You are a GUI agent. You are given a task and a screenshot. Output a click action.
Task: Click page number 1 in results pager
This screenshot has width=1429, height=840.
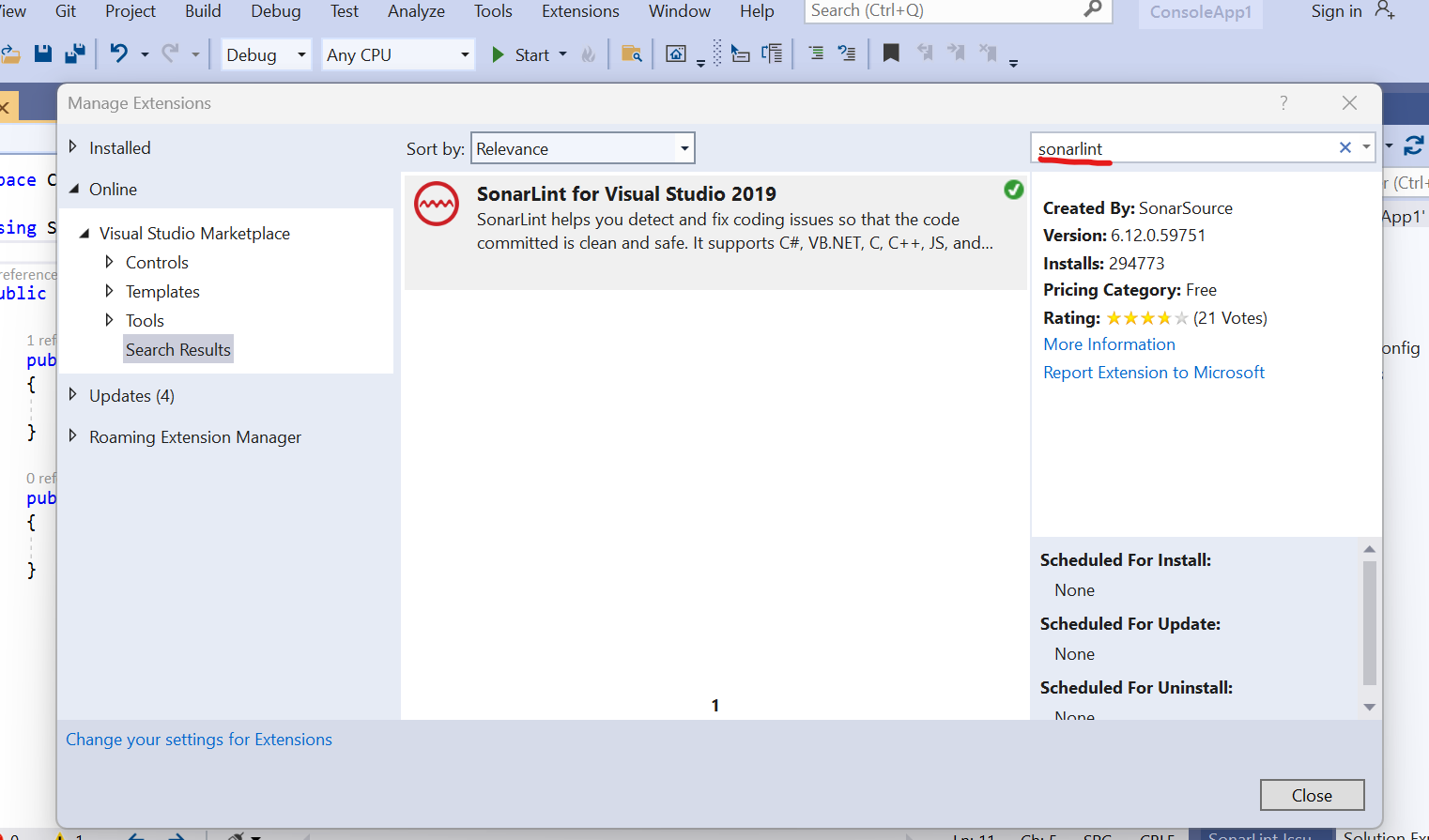[x=715, y=705]
